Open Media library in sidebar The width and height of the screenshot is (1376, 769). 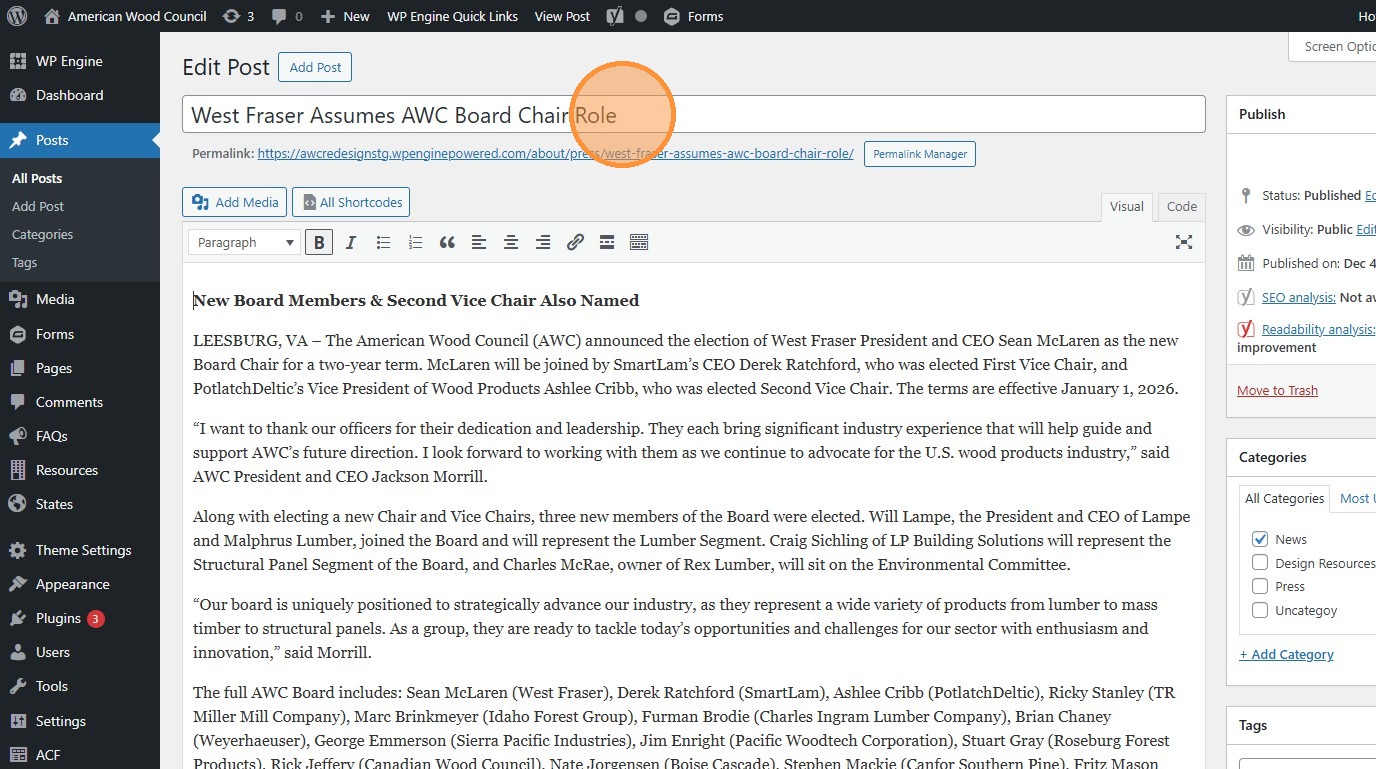pos(80,299)
